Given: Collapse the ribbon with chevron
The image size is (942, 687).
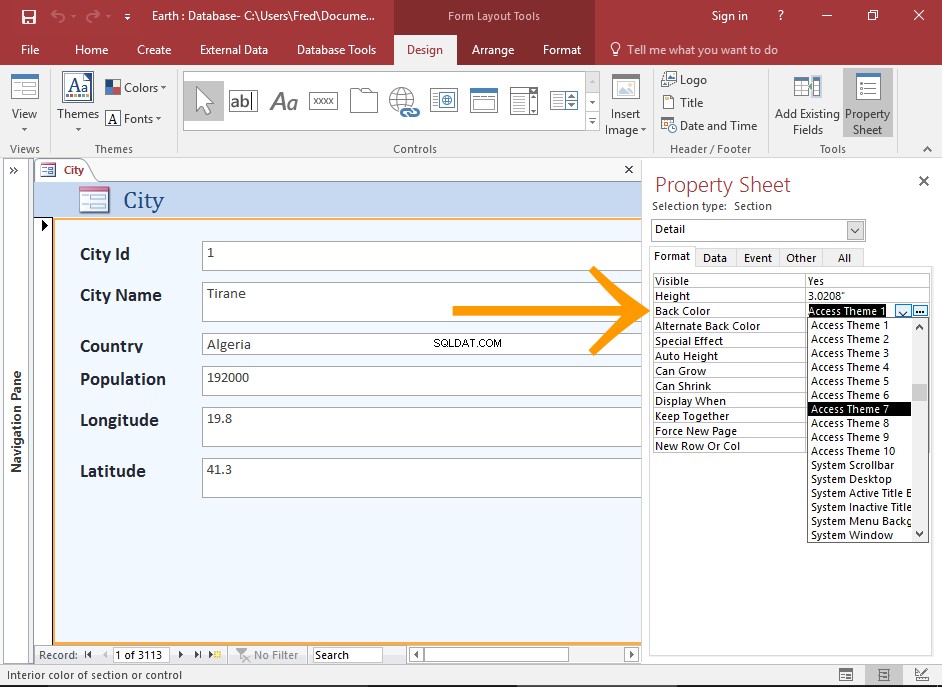Looking at the screenshot, I should point(927,149).
